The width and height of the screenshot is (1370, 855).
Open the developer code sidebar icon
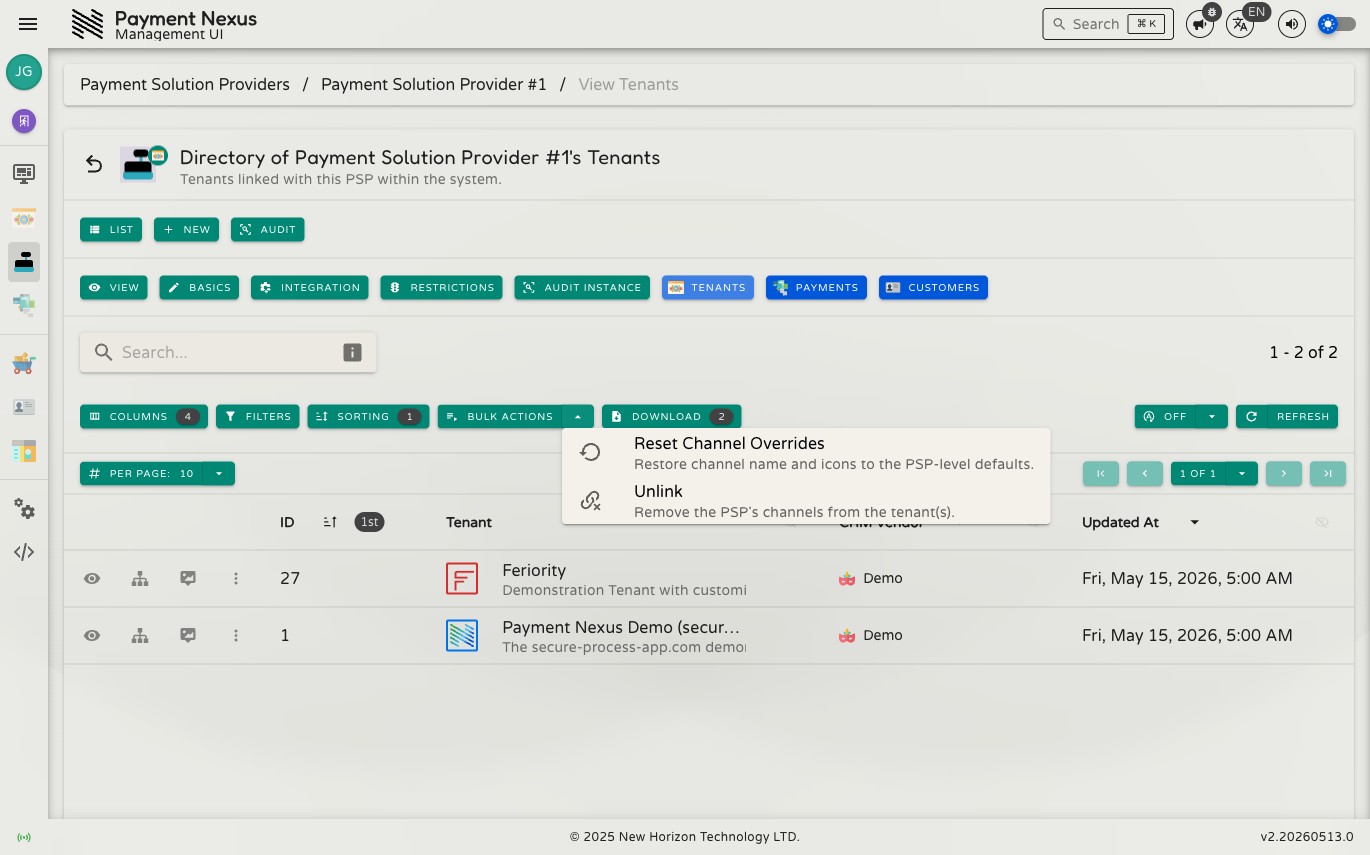coord(24,552)
